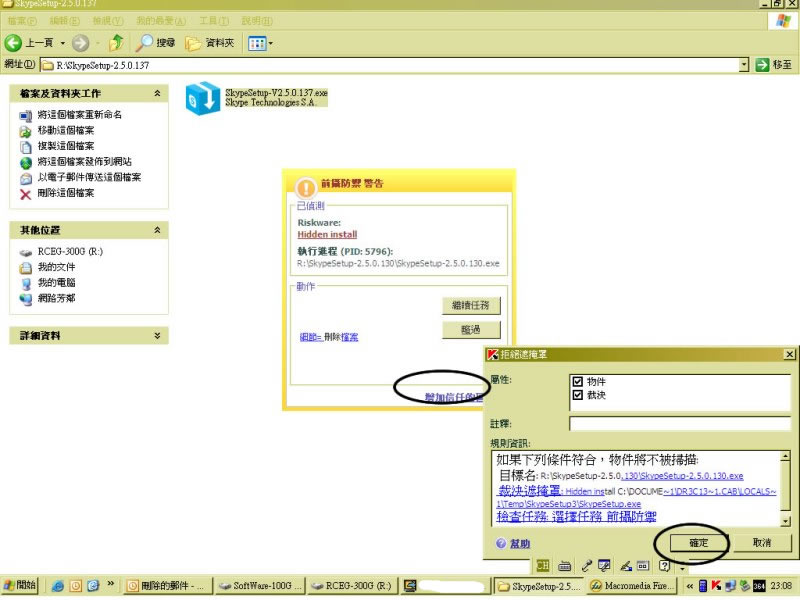The height and width of the screenshot is (600, 800).
Task: Switch to the 刪除的郵件 taskbar window
Action: point(166,586)
